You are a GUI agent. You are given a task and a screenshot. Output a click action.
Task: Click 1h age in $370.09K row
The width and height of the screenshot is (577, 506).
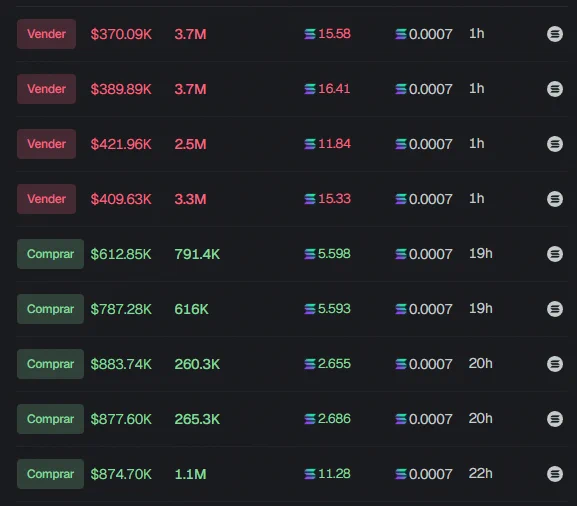click(477, 34)
